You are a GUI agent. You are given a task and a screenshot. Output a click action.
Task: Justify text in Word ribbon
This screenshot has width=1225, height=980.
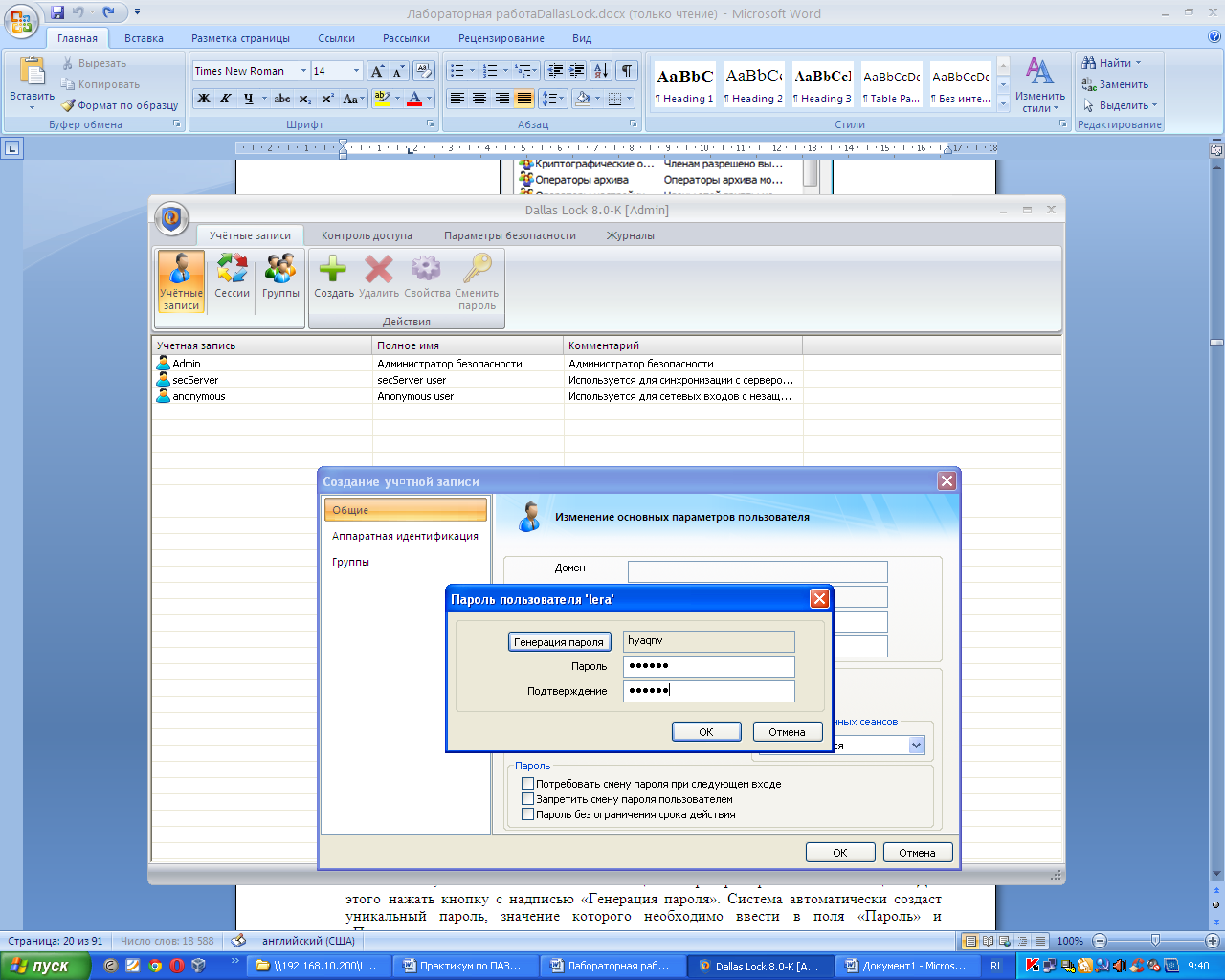point(524,99)
